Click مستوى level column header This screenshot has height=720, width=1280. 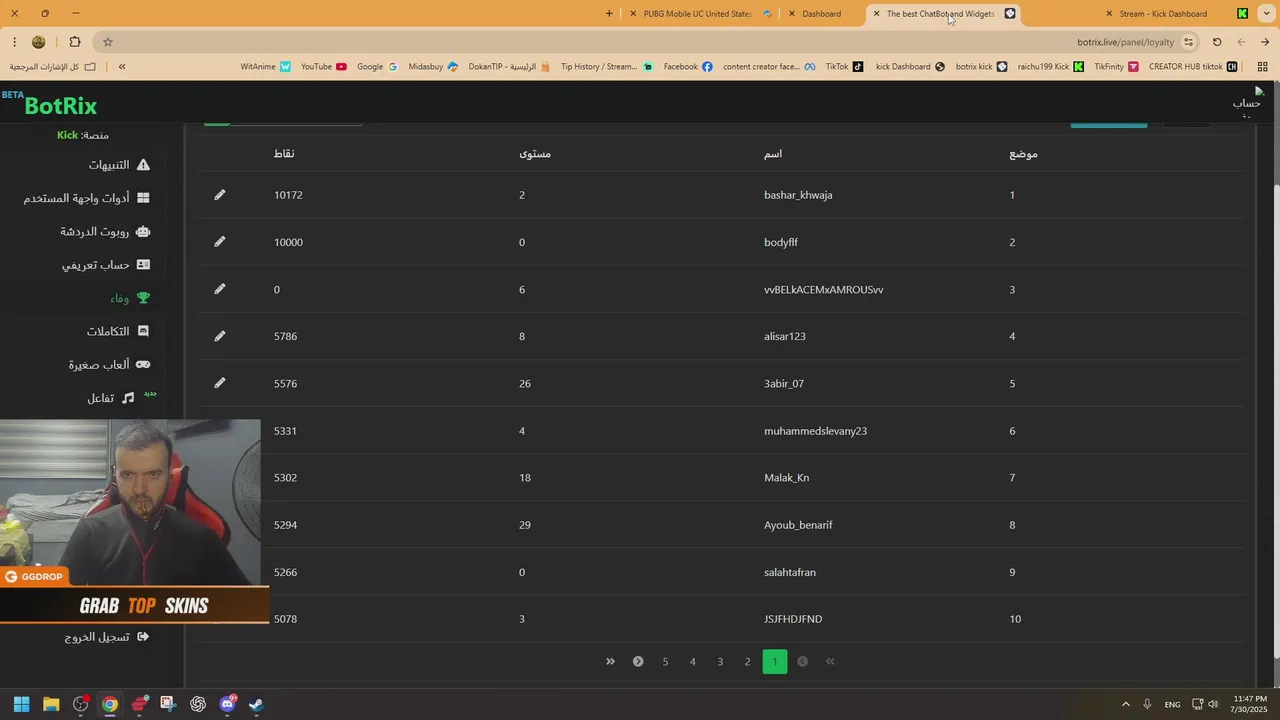535,154
